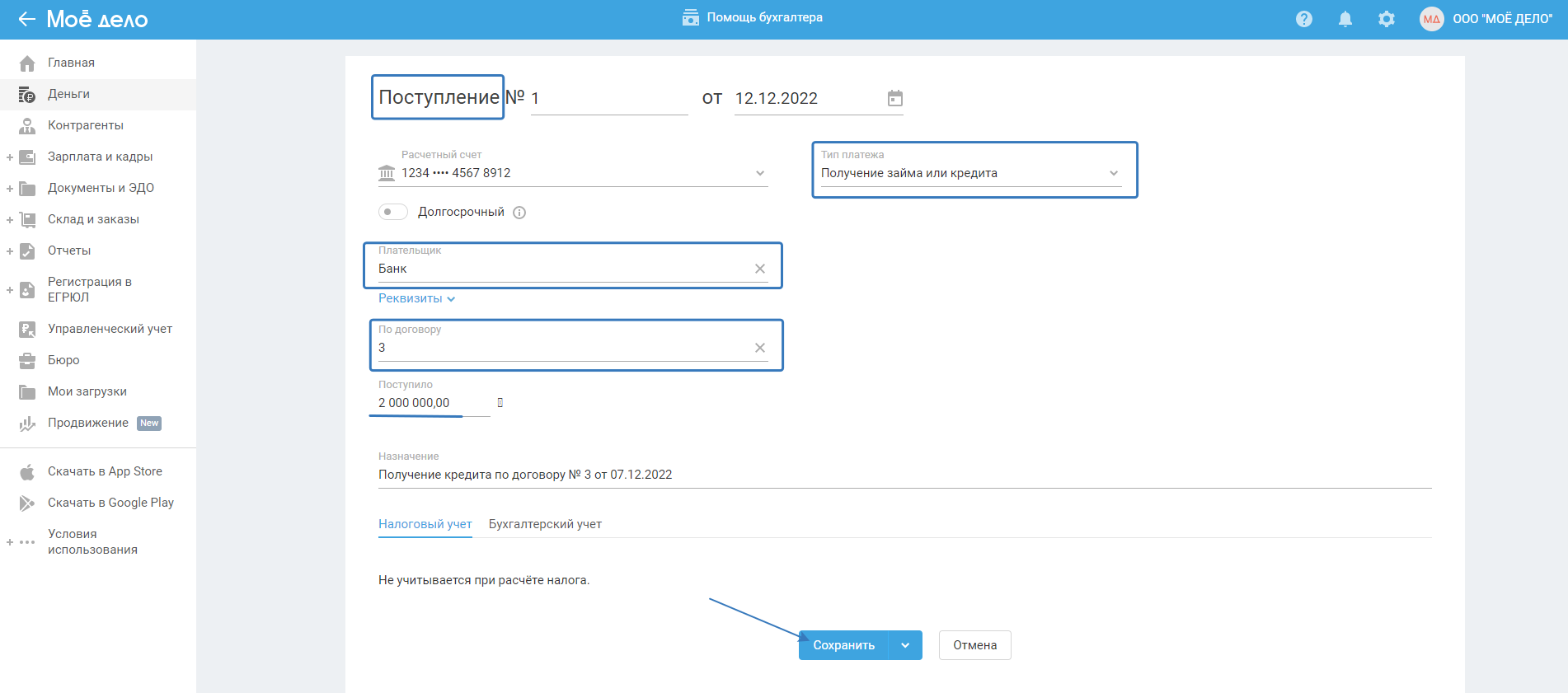Click the Продвижение chart icon
The width and height of the screenshot is (1568, 693).
coord(27,423)
